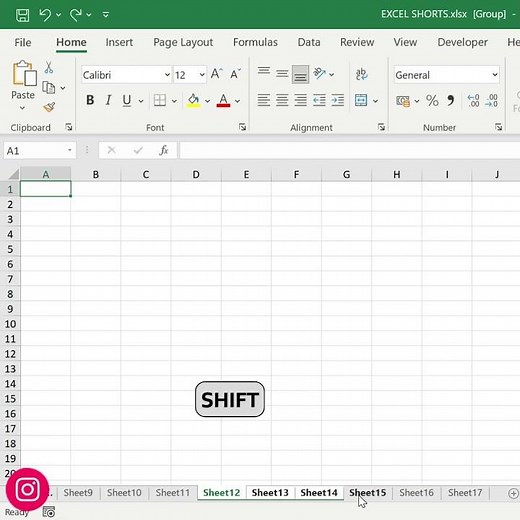520x520 pixels.
Task: Select the Sheet17 tab
Action: click(465, 492)
